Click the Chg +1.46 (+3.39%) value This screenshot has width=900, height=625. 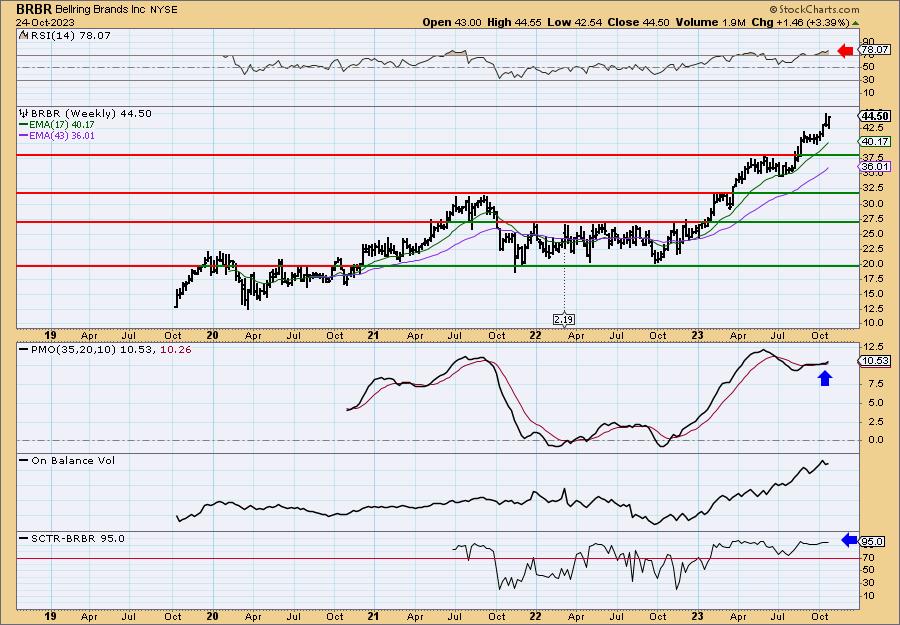(x=800, y=22)
